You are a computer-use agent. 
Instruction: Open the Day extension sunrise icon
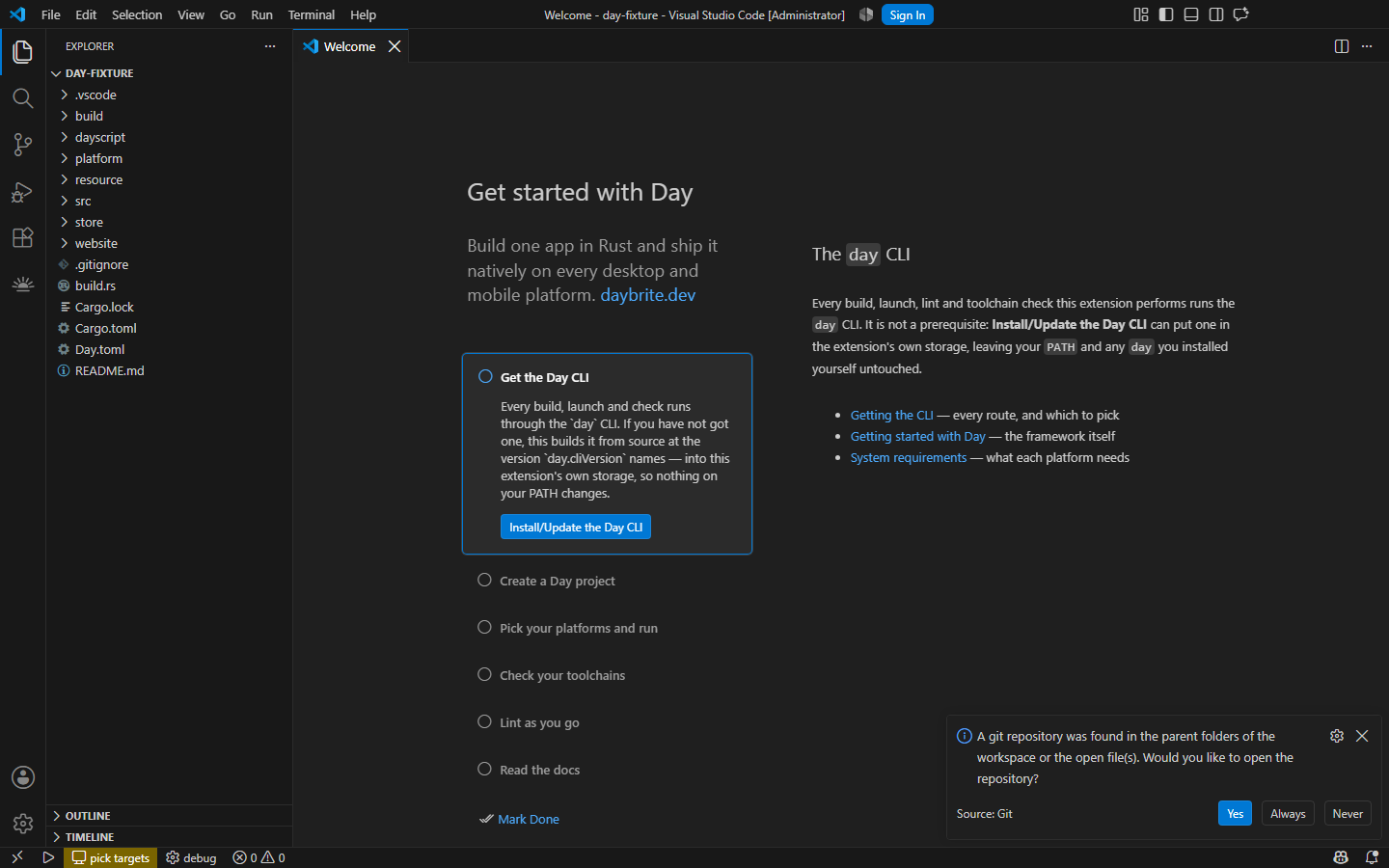[x=22, y=284]
